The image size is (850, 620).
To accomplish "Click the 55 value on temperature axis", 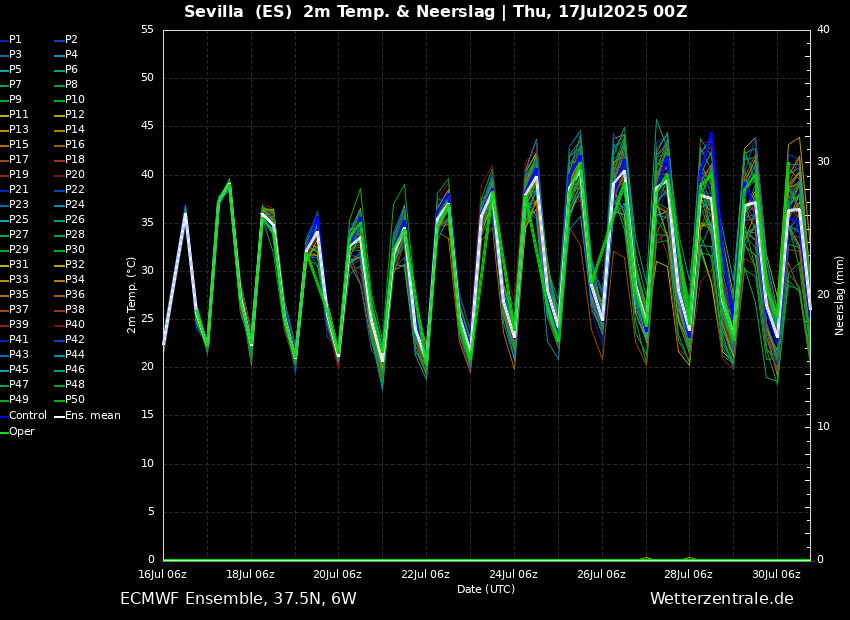I will 147,30.
